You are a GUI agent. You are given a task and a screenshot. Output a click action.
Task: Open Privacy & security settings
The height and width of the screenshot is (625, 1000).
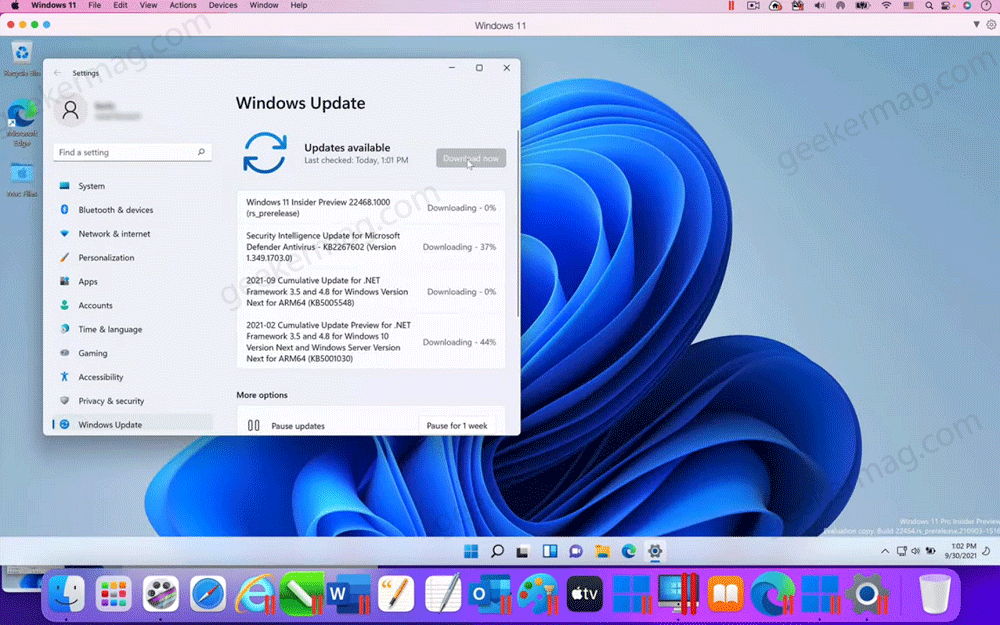tap(133, 401)
